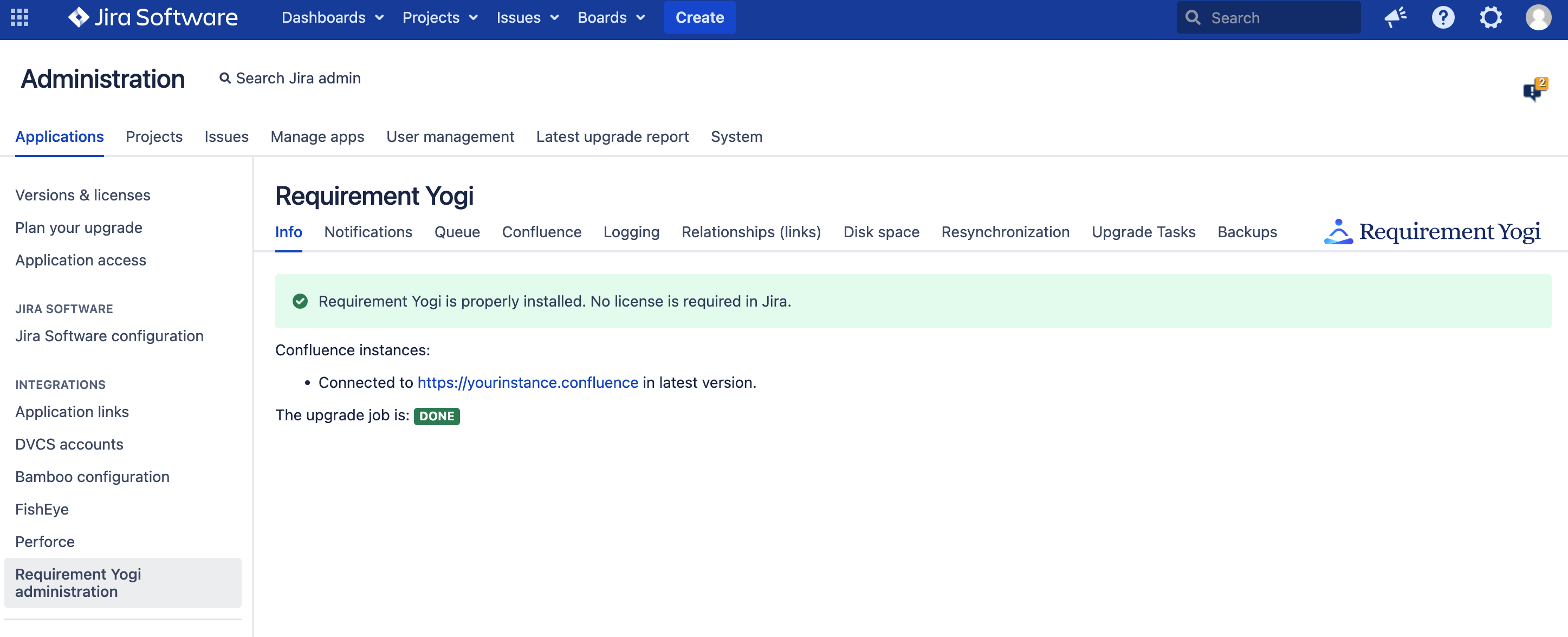Open the app switcher grid icon
Image resolution: width=1568 pixels, height=637 pixels.
pos(19,18)
